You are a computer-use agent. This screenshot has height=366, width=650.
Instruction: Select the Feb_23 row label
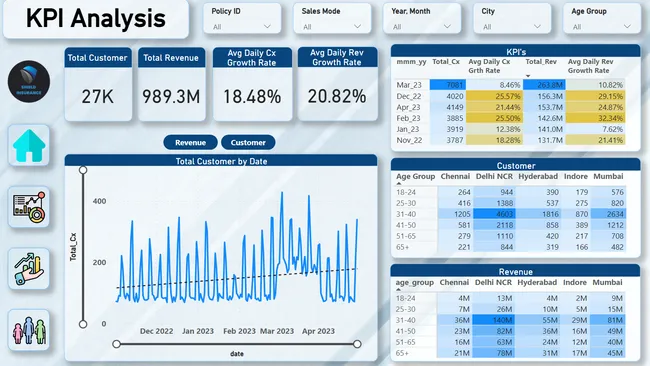click(x=408, y=118)
